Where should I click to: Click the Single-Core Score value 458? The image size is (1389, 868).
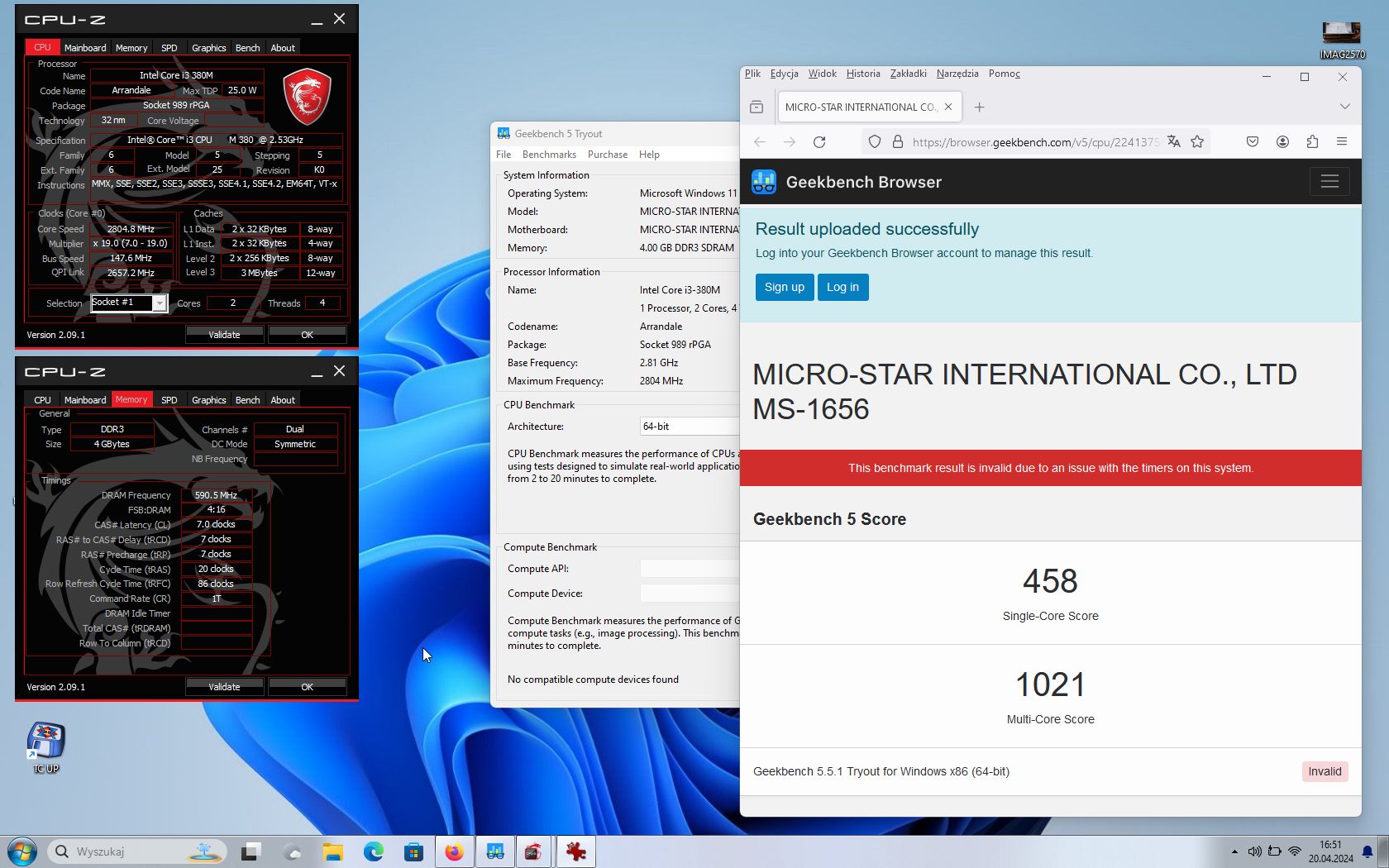(1050, 581)
